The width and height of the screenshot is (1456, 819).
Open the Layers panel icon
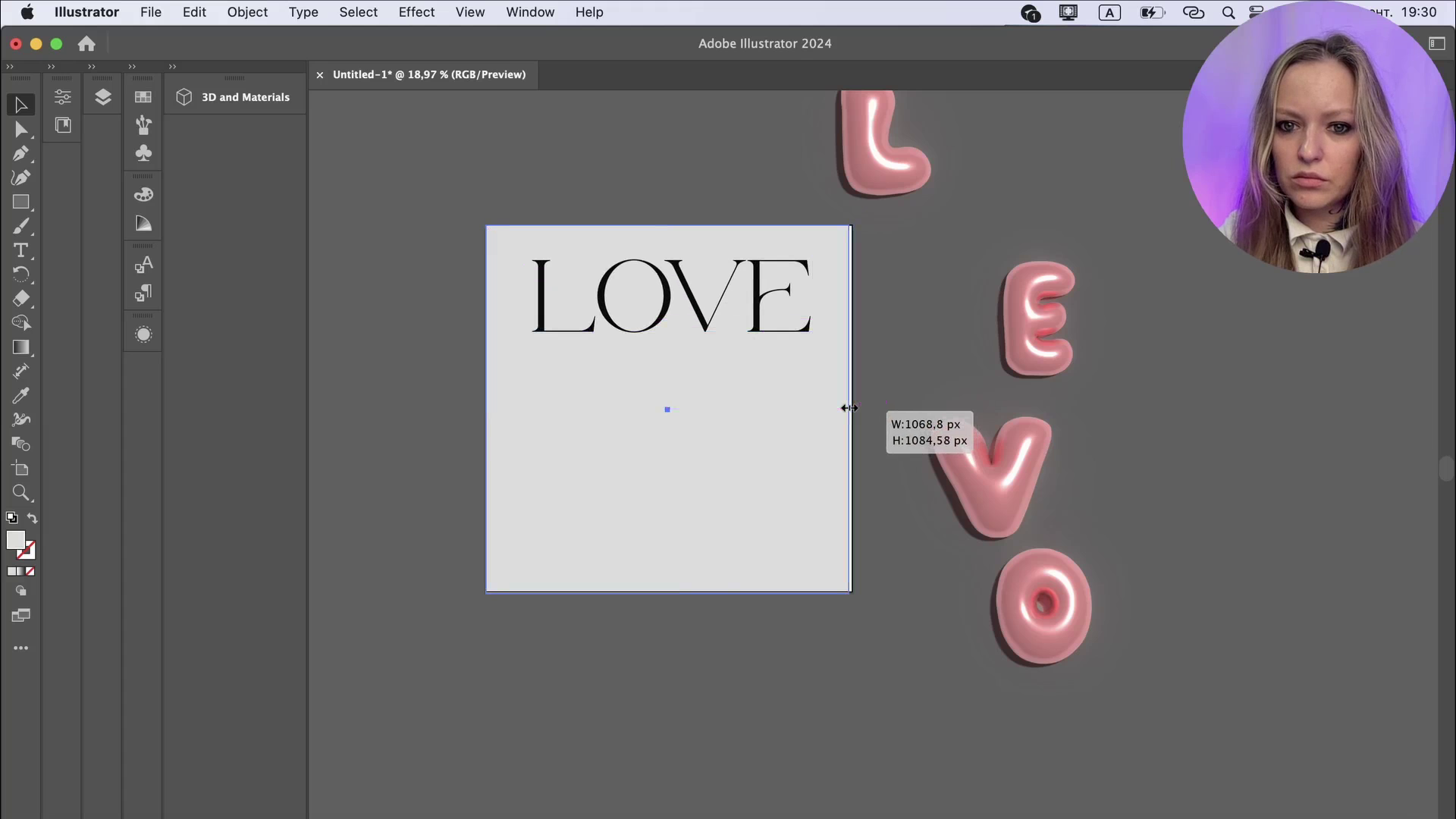click(103, 97)
